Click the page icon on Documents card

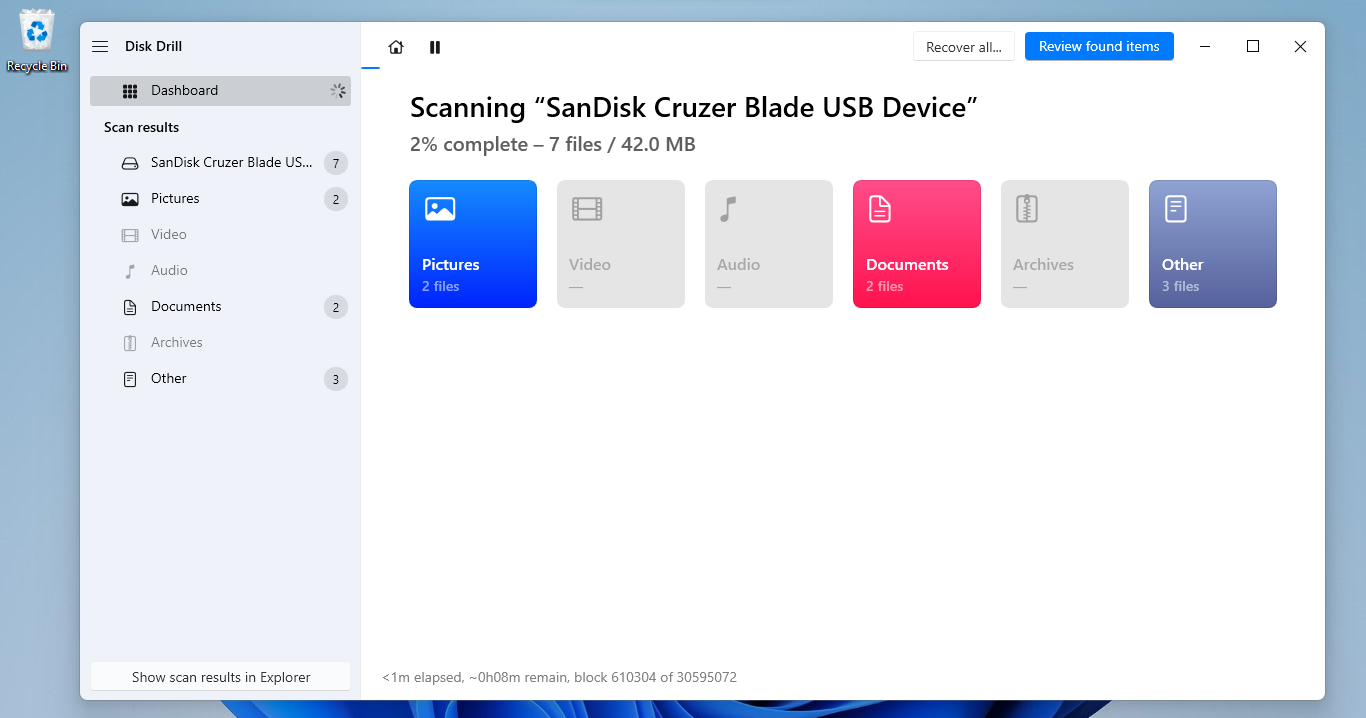[x=879, y=209]
